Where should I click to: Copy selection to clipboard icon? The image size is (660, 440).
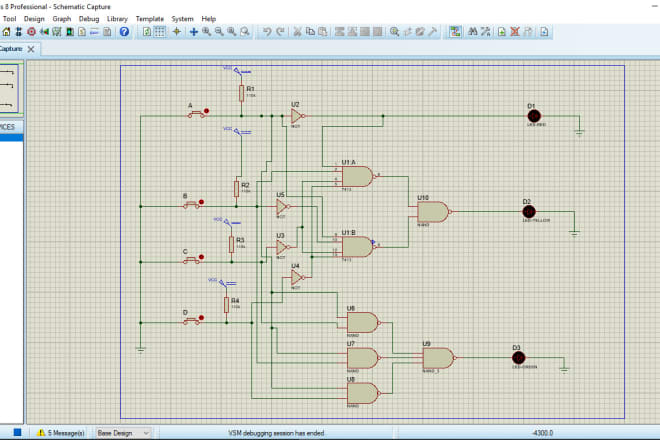310,32
